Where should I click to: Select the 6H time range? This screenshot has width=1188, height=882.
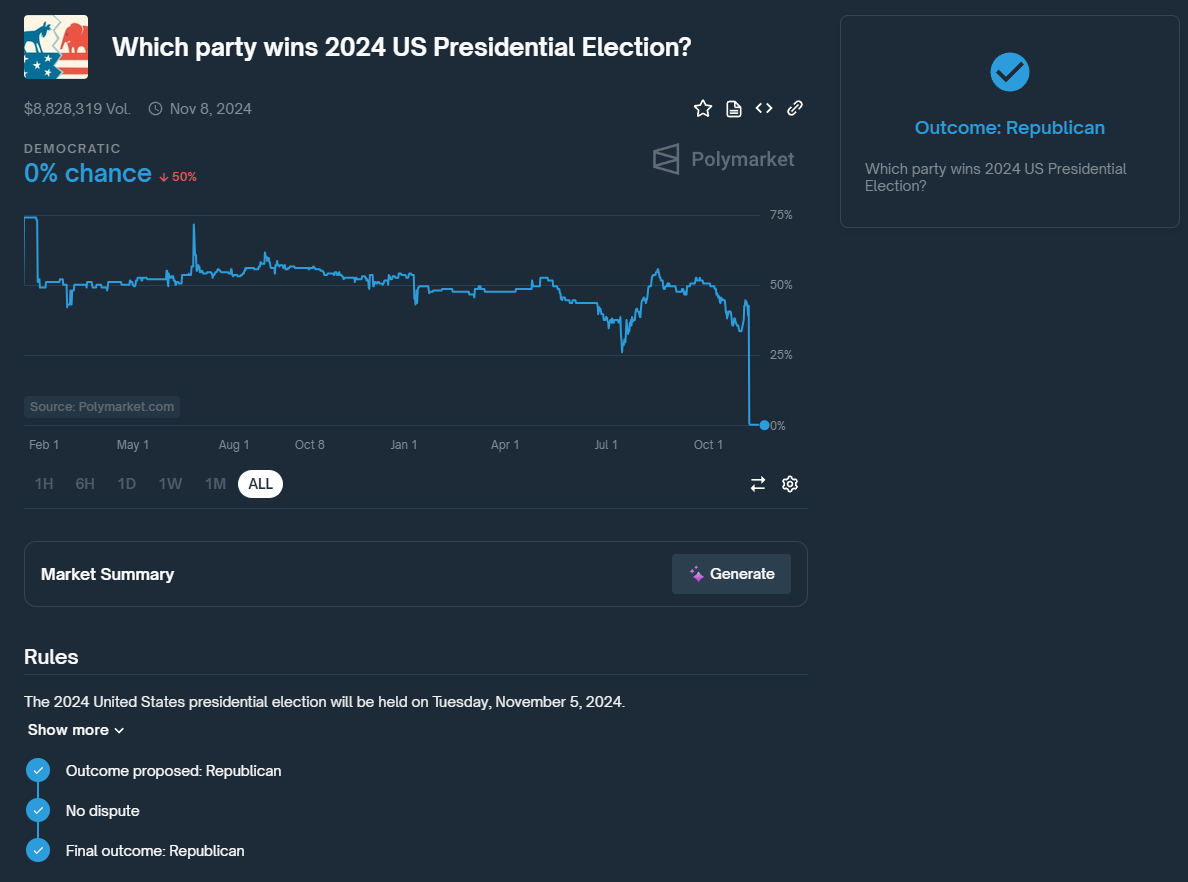click(x=85, y=484)
